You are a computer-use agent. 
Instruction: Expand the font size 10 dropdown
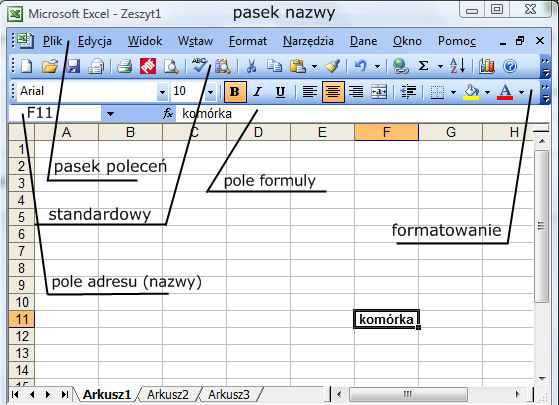point(210,92)
